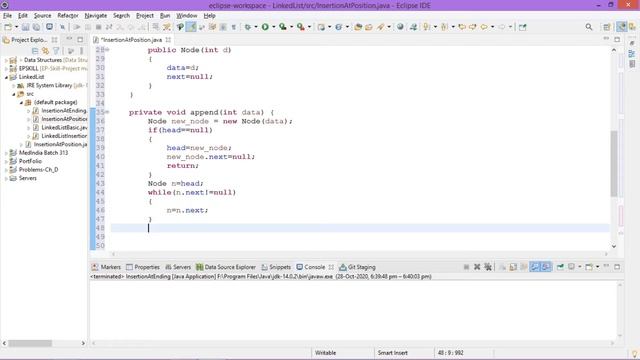
Task: Click the New file toolbar icon
Action: (x=8, y=27)
